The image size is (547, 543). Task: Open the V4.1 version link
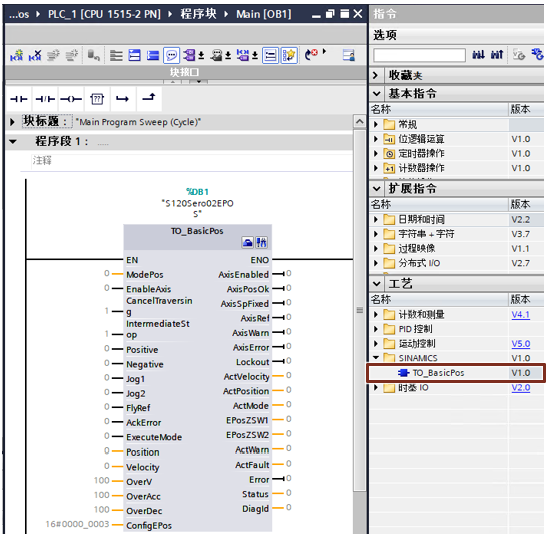click(520, 315)
